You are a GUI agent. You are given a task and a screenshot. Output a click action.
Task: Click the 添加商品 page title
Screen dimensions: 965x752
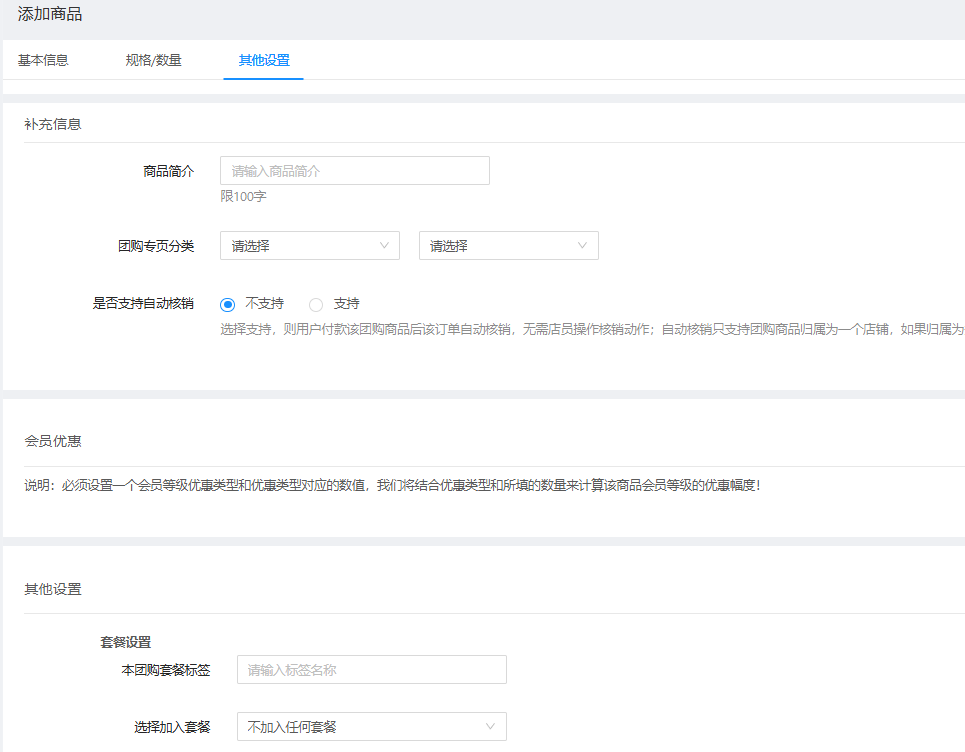50,14
